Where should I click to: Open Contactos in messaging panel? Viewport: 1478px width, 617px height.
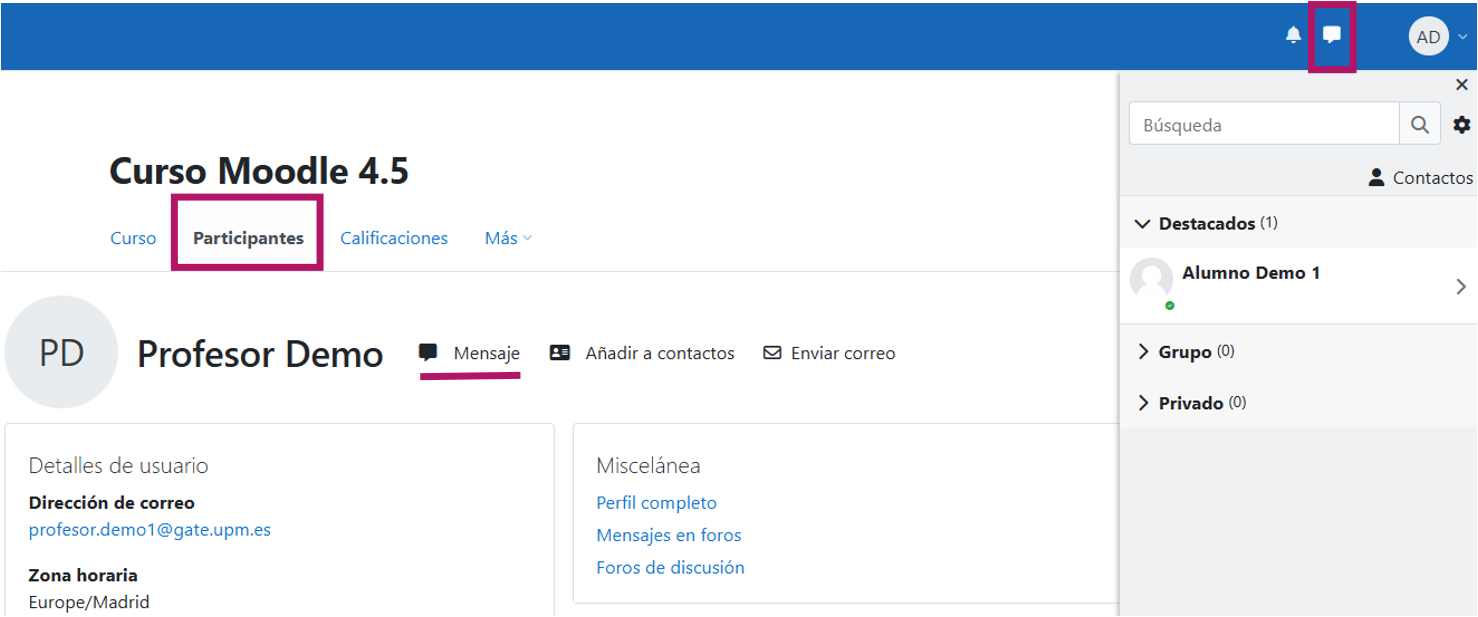coord(1420,178)
